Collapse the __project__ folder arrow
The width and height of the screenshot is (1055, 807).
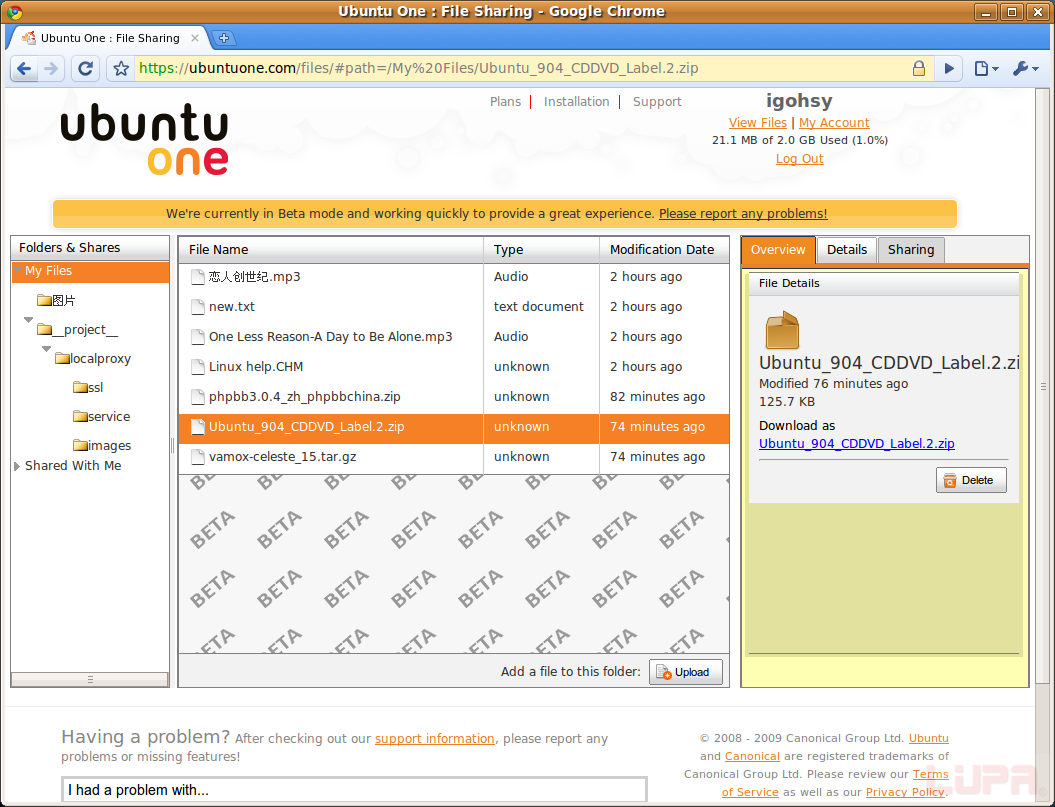tap(28, 320)
